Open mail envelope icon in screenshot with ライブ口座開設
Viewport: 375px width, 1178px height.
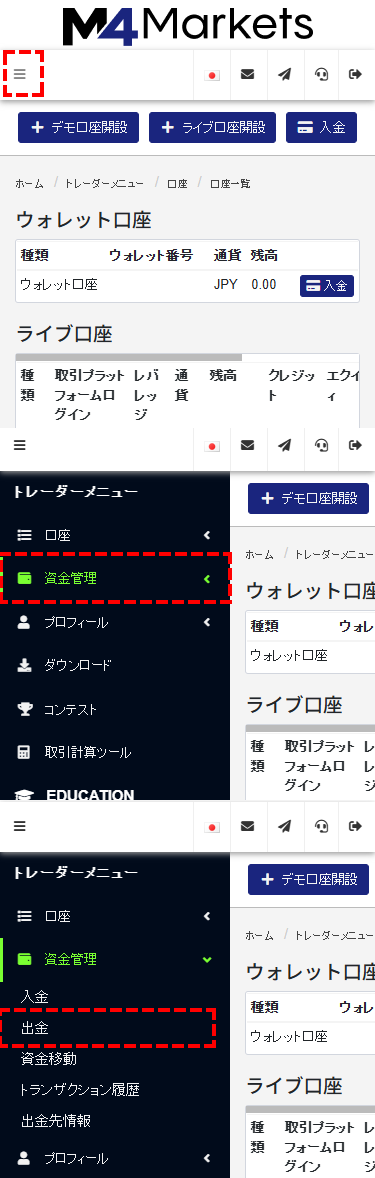[x=247, y=74]
